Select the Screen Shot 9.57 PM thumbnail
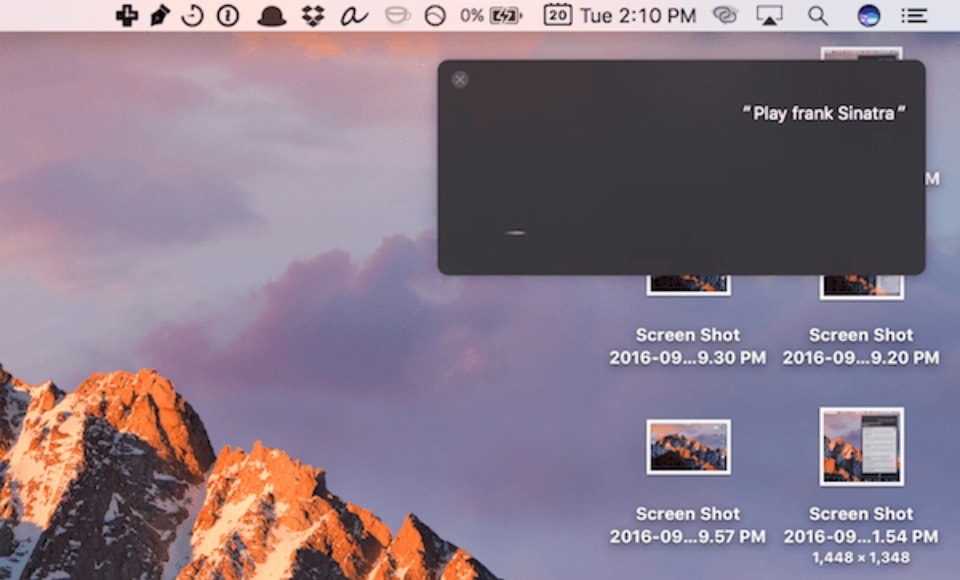Viewport: 960px width, 580px height. [688, 447]
